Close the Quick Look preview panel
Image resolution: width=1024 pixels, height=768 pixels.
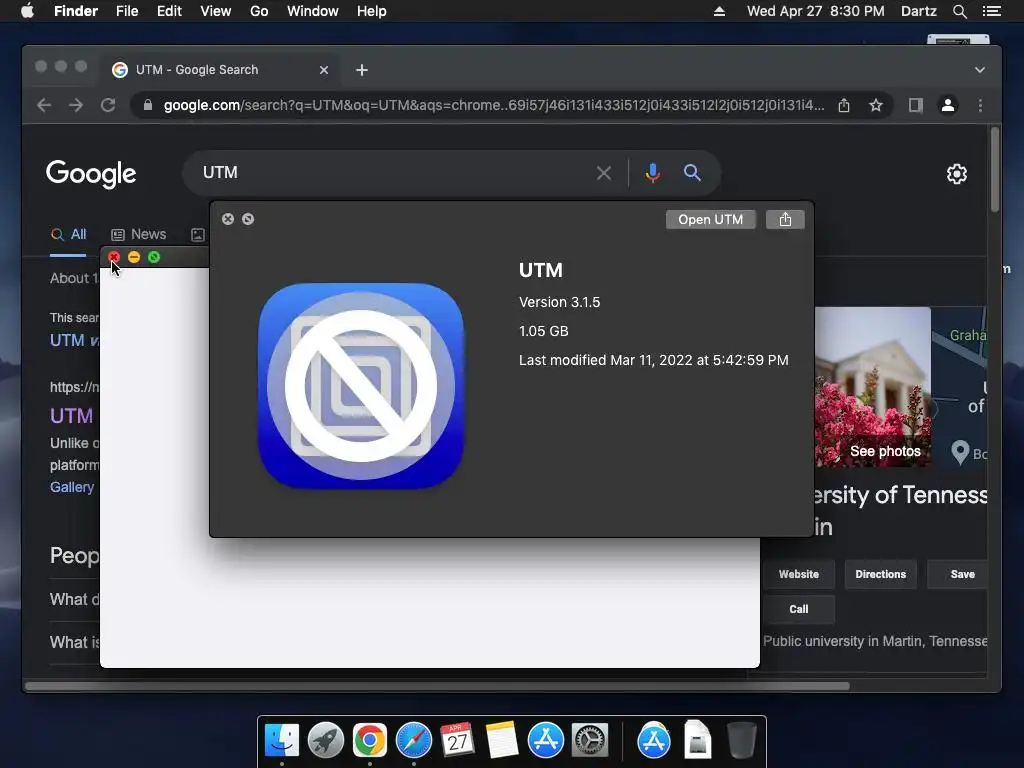pyautogui.click(x=228, y=219)
